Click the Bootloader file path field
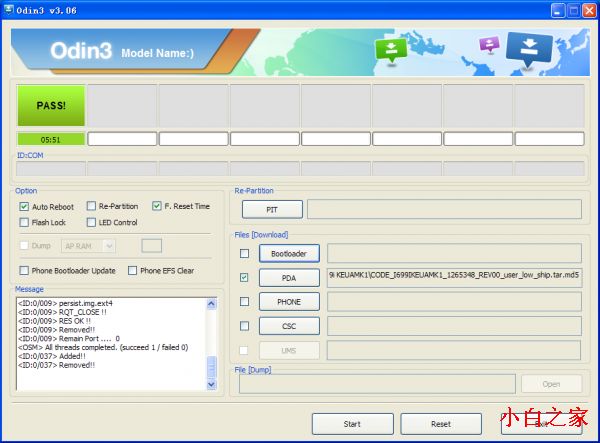This screenshot has height=443, width=600. (454, 253)
